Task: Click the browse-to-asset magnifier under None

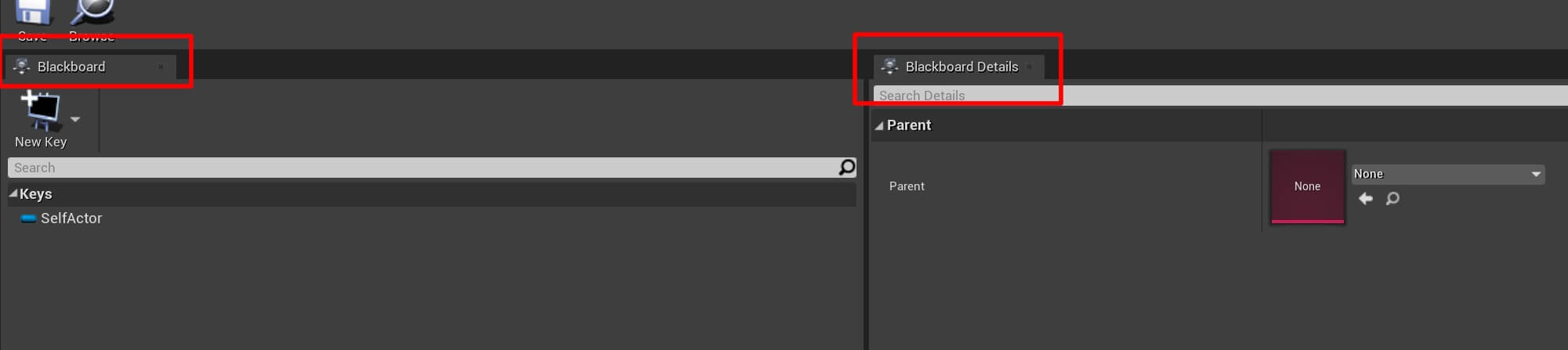Action: pos(1392,199)
